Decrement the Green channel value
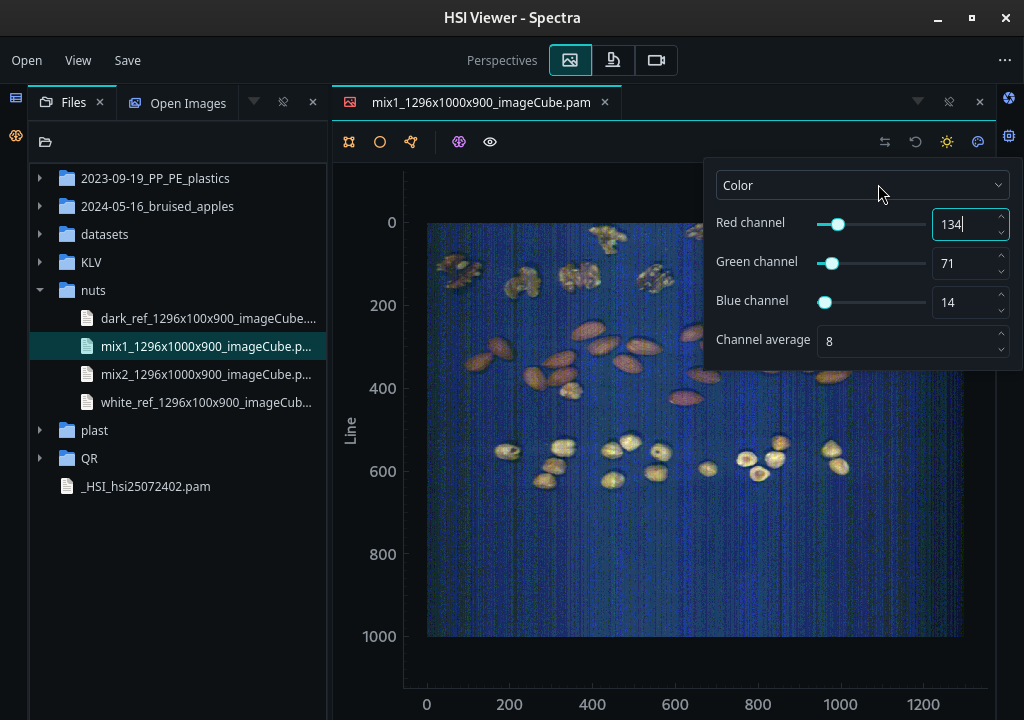 point(1001,271)
